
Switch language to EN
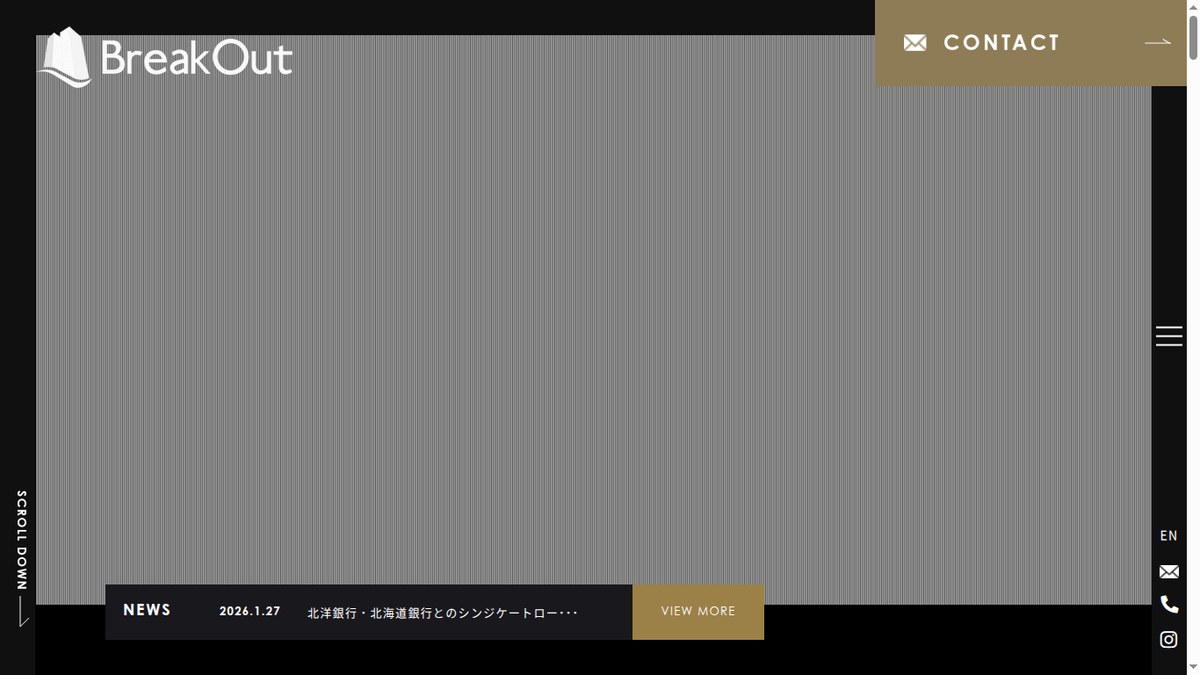pyautogui.click(x=1169, y=536)
